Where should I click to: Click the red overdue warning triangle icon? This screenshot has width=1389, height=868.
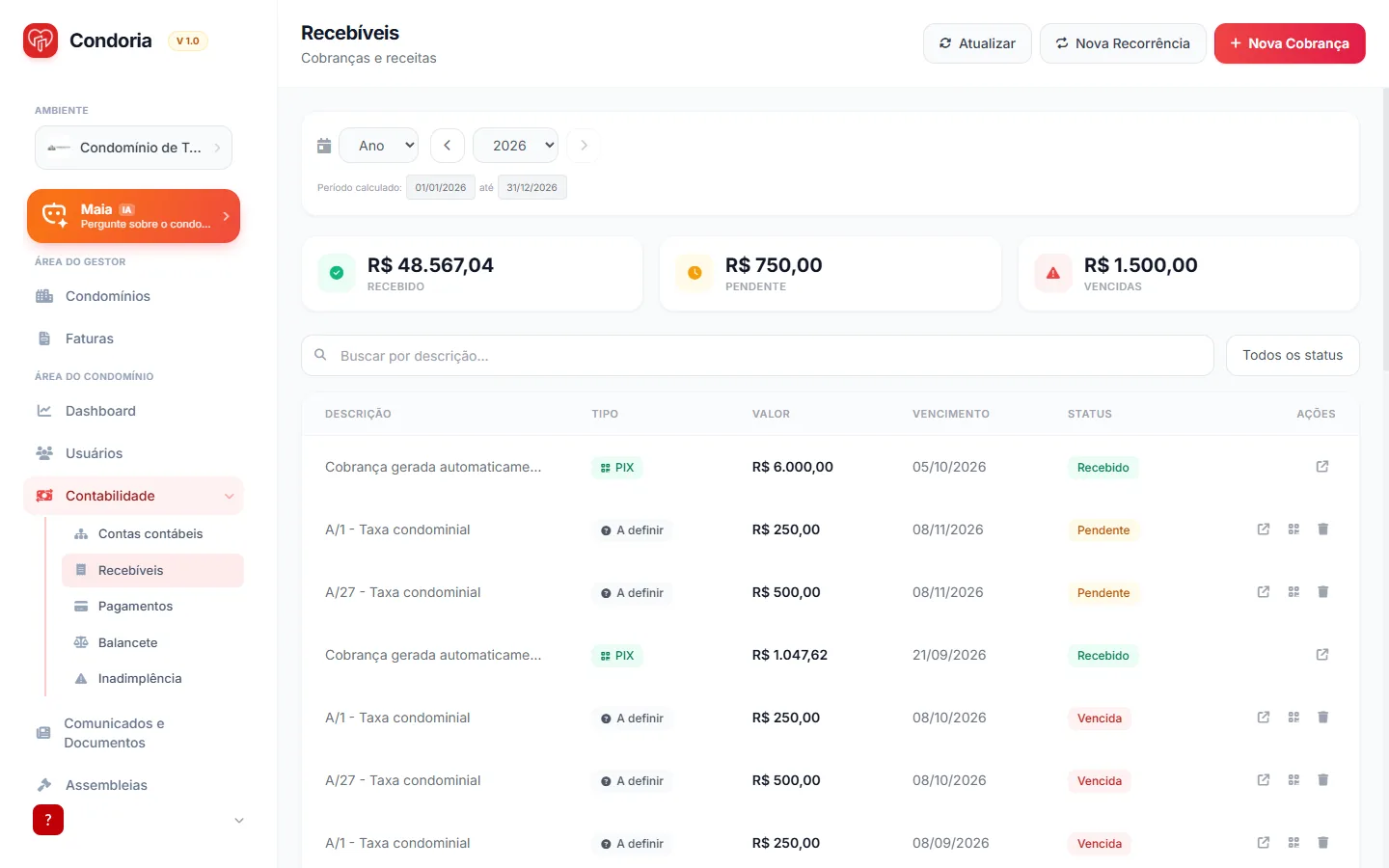pos(1053,273)
